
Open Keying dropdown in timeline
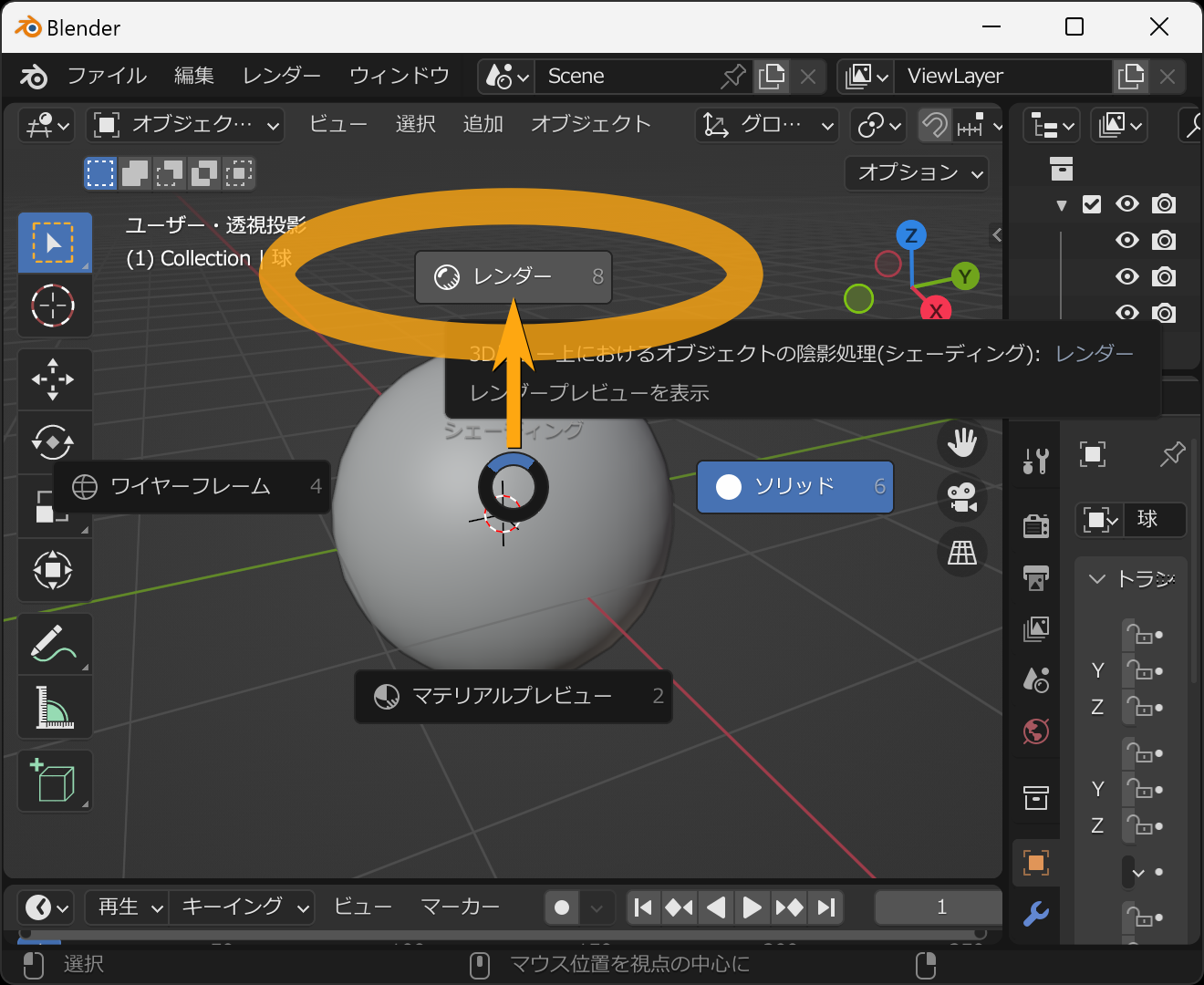click(x=242, y=907)
